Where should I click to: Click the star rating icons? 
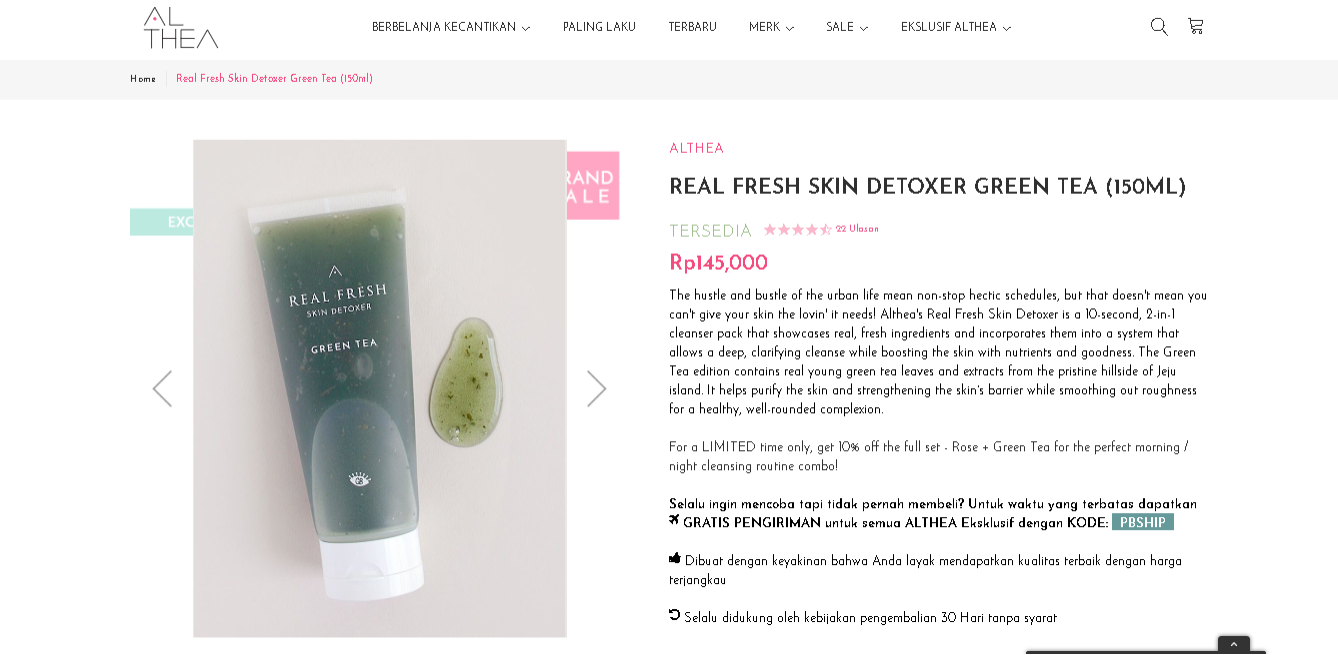click(798, 229)
